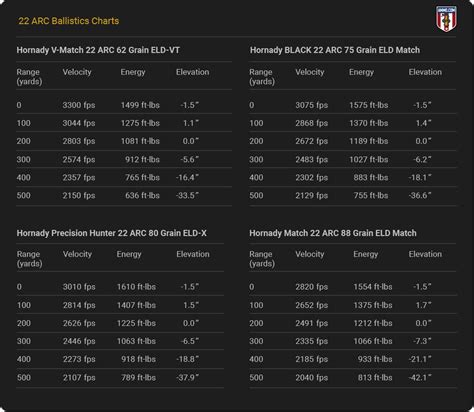Viewport: 474px width, 412px height.
Task: Select the 2868 fps velocity cell
Action: (312, 123)
